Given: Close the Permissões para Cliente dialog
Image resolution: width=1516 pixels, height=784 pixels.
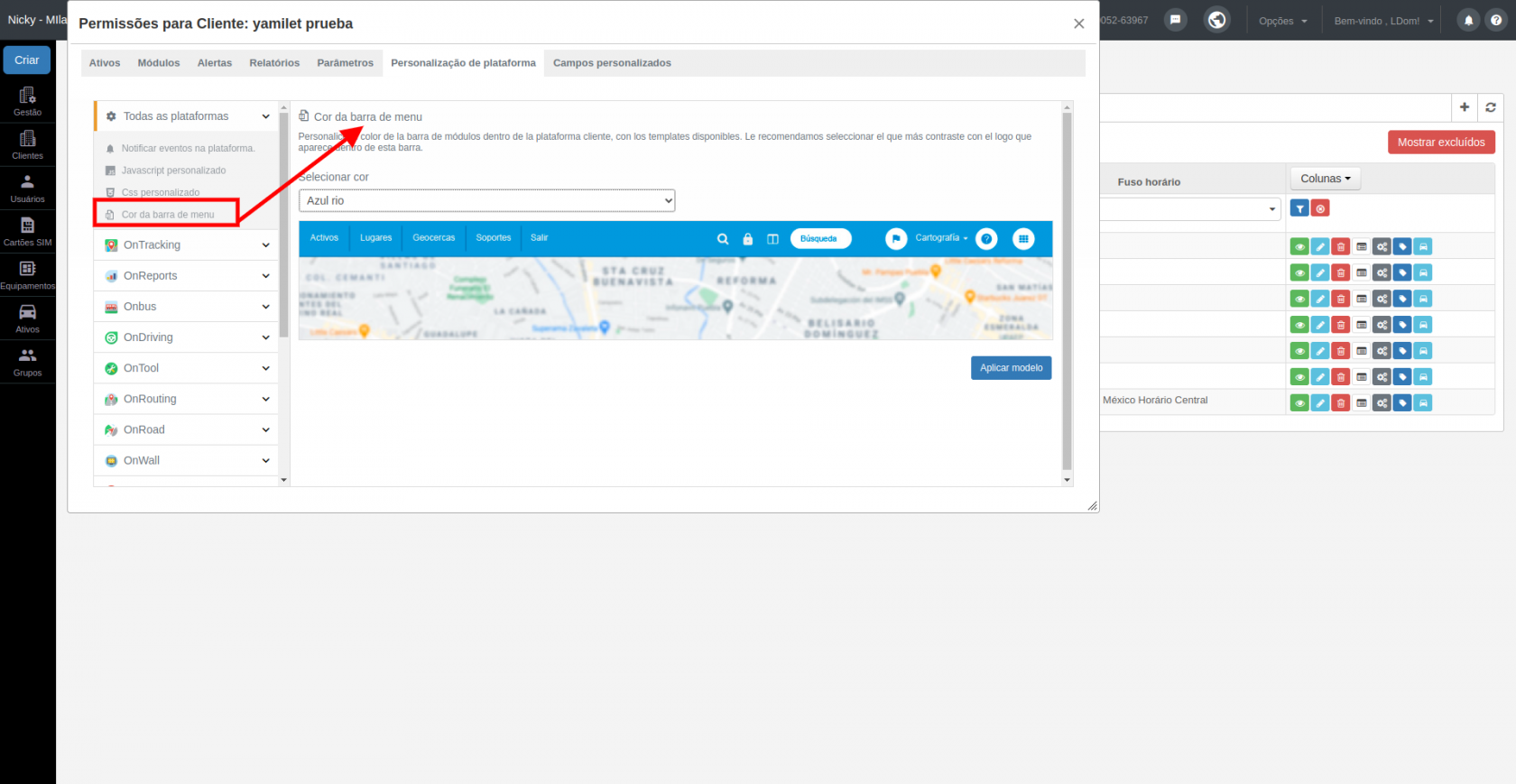Looking at the screenshot, I should [1079, 23].
